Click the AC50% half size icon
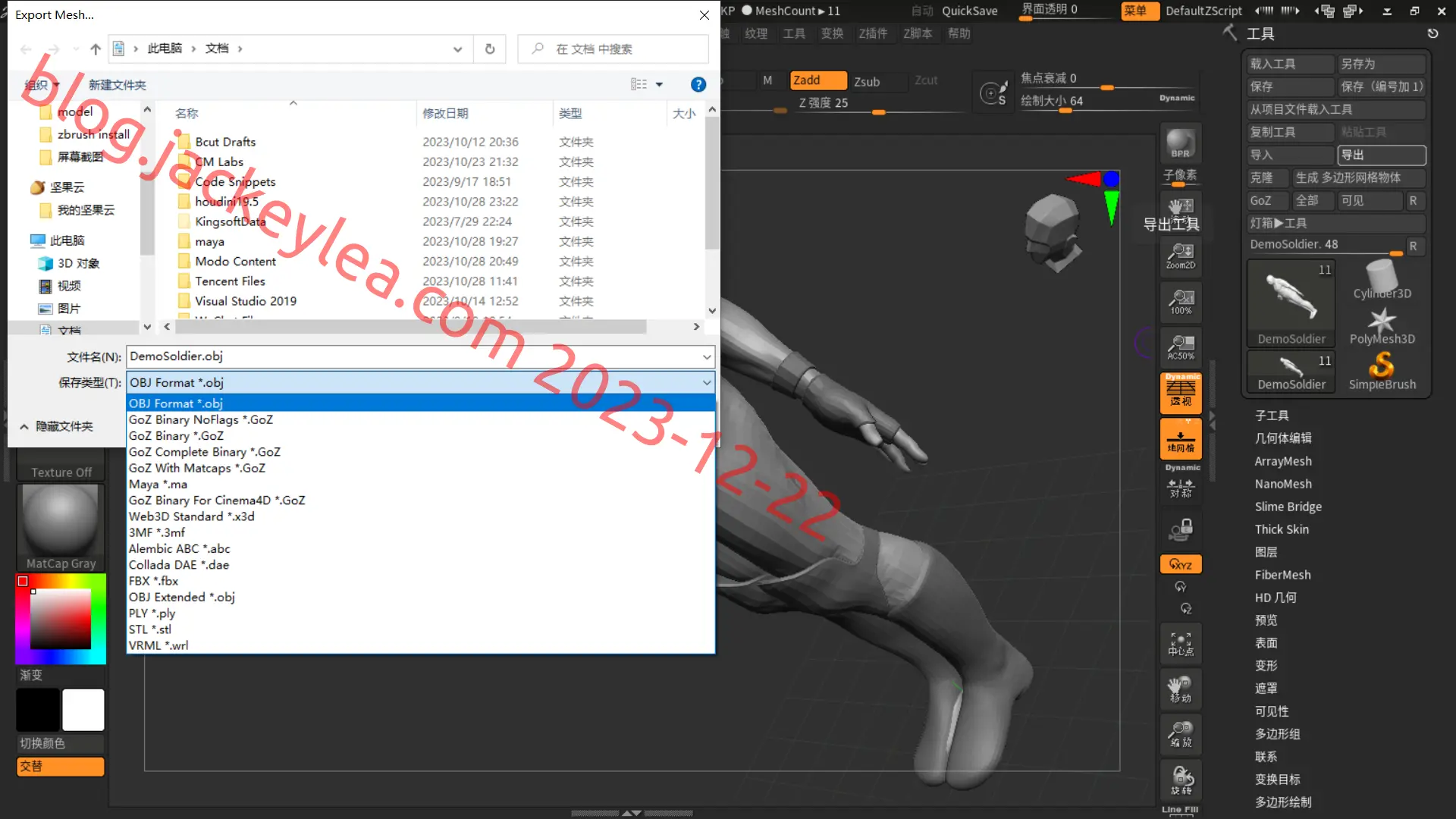This screenshot has width=1456, height=819. [x=1180, y=347]
